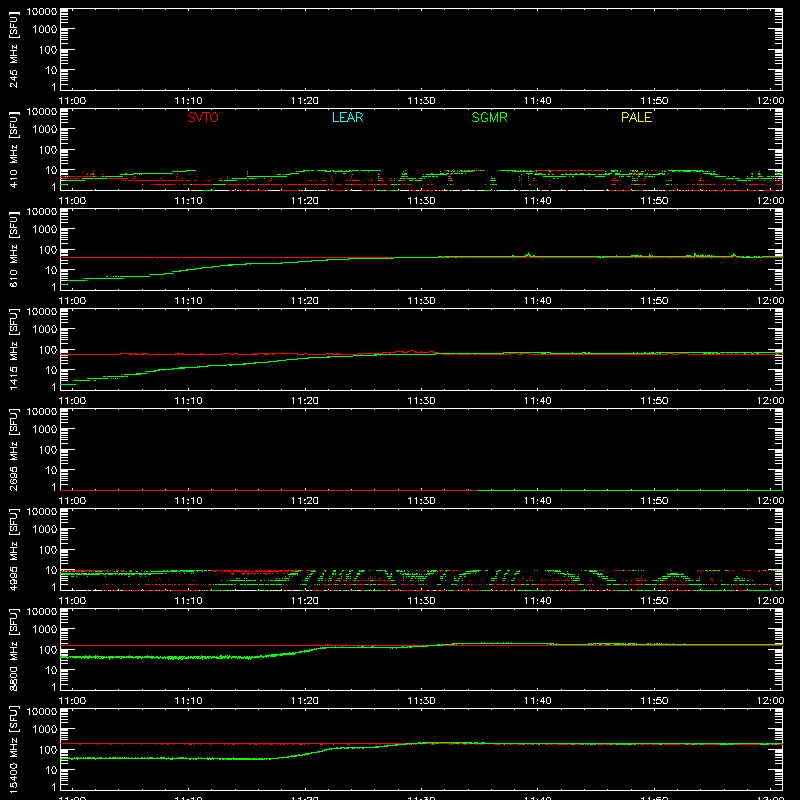
Task: Select the 245 MHz [SFU] axis title
Action: click(14, 49)
